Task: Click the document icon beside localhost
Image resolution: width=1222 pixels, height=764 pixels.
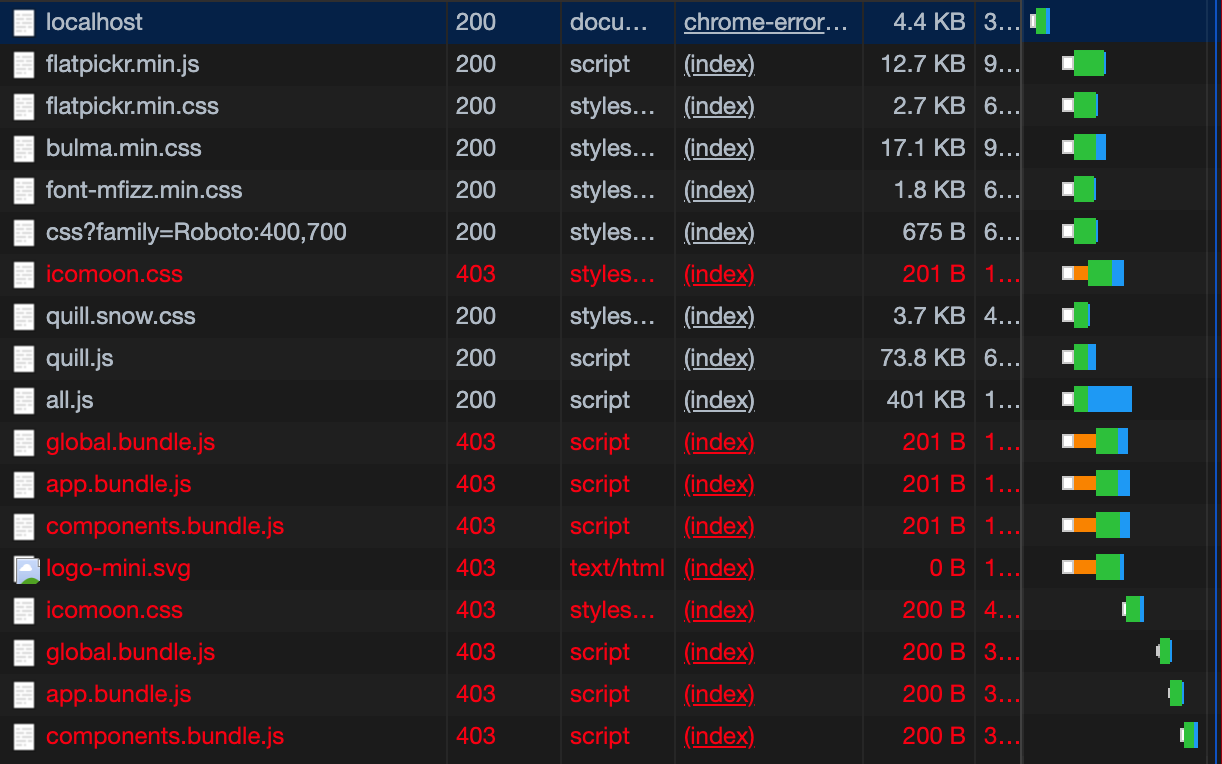Action: pyautogui.click(x=22, y=21)
